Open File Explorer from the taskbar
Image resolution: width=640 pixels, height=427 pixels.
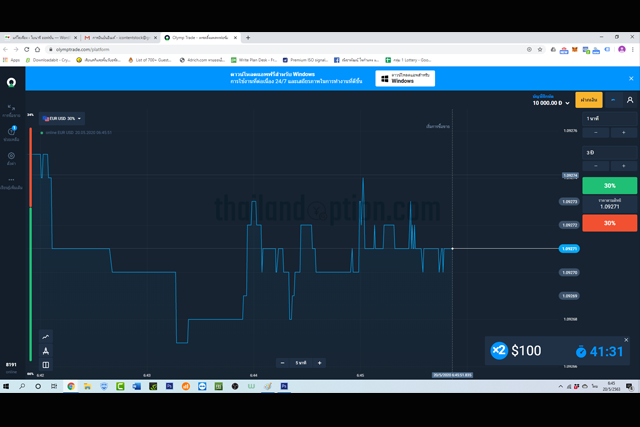click(87, 386)
